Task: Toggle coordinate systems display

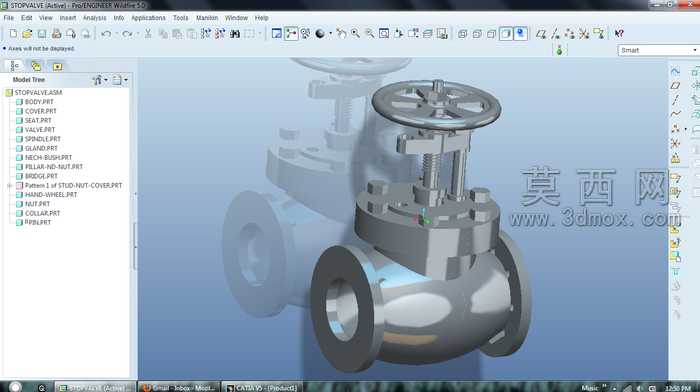Action: [584, 33]
